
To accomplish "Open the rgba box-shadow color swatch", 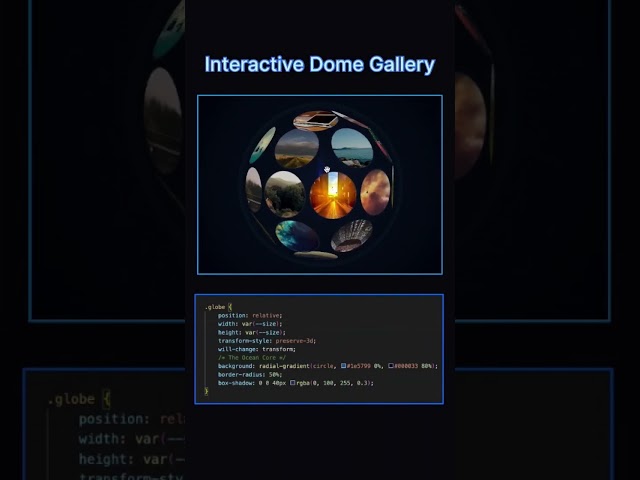I will 292,383.
